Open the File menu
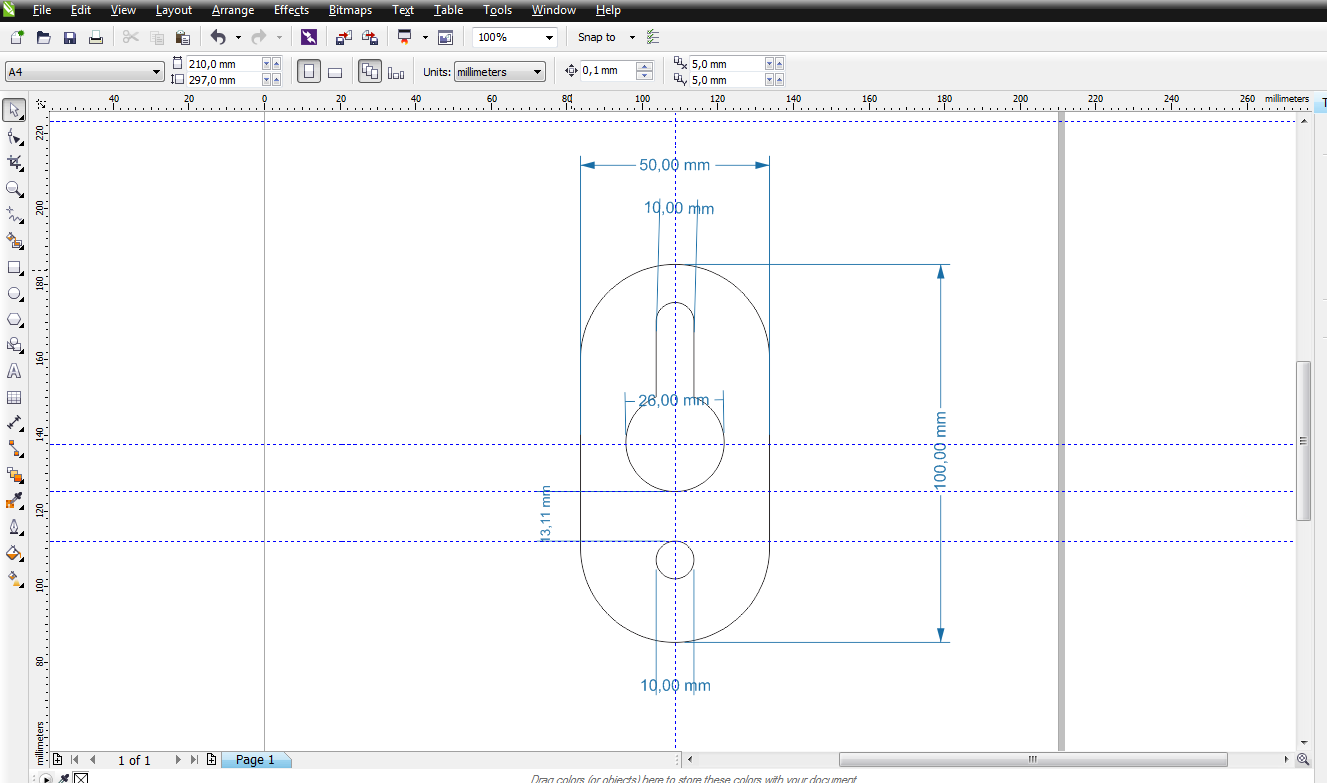1327x783 pixels. (x=41, y=10)
